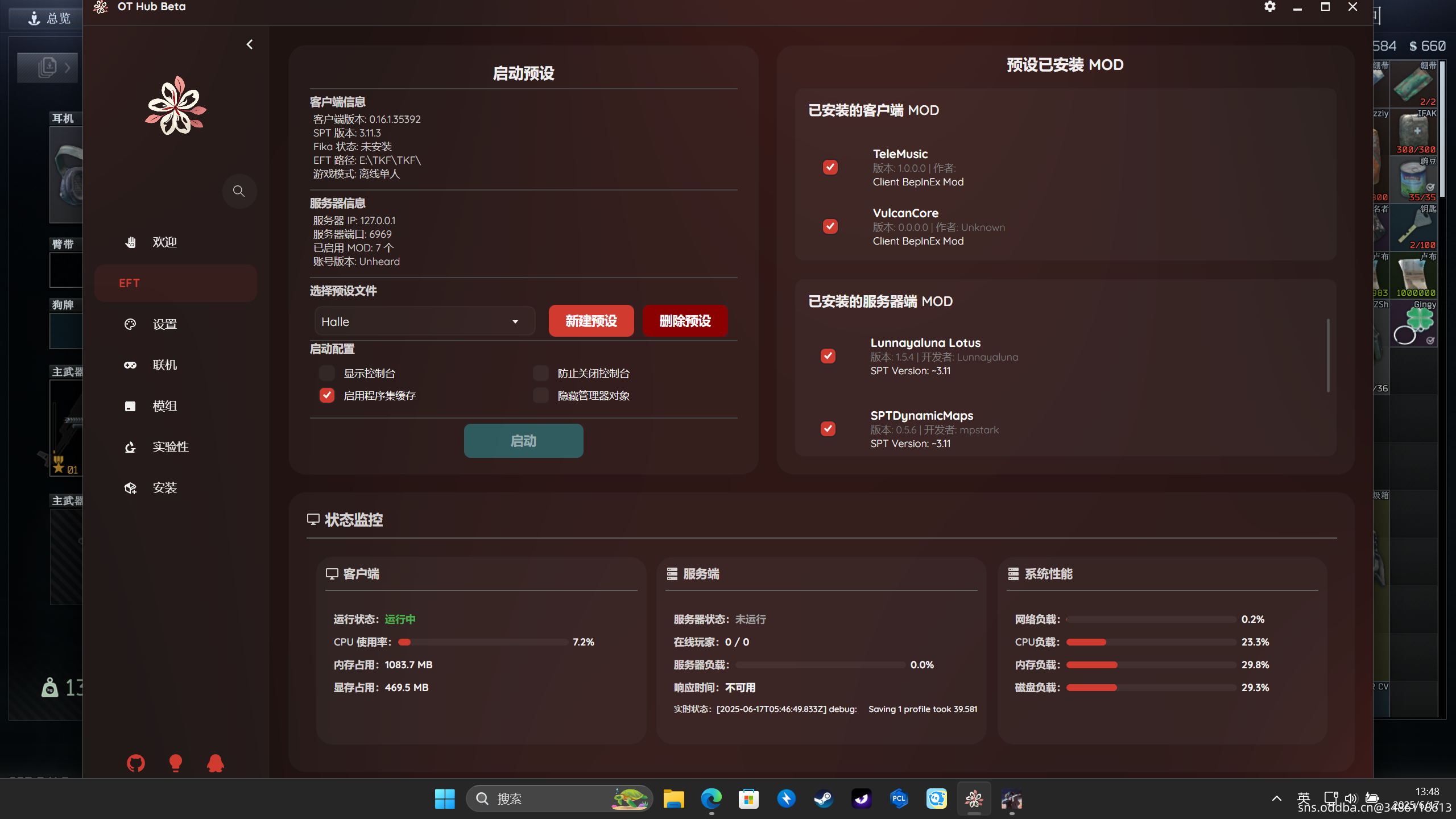Image resolution: width=1456 pixels, height=819 pixels.
Task: Open Microsoft Store from the taskbar
Action: [748, 799]
